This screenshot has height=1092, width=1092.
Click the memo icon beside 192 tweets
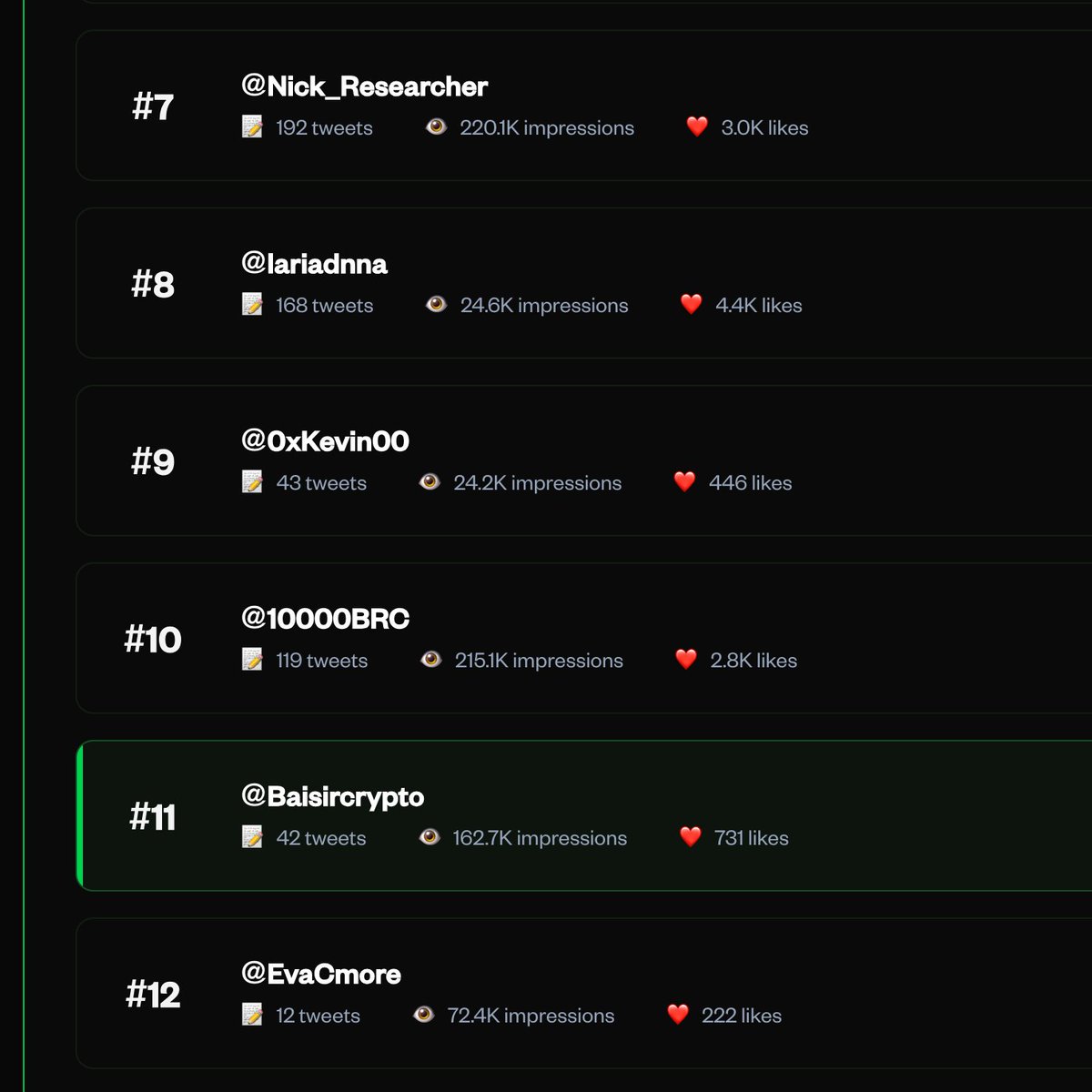point(252,127)
